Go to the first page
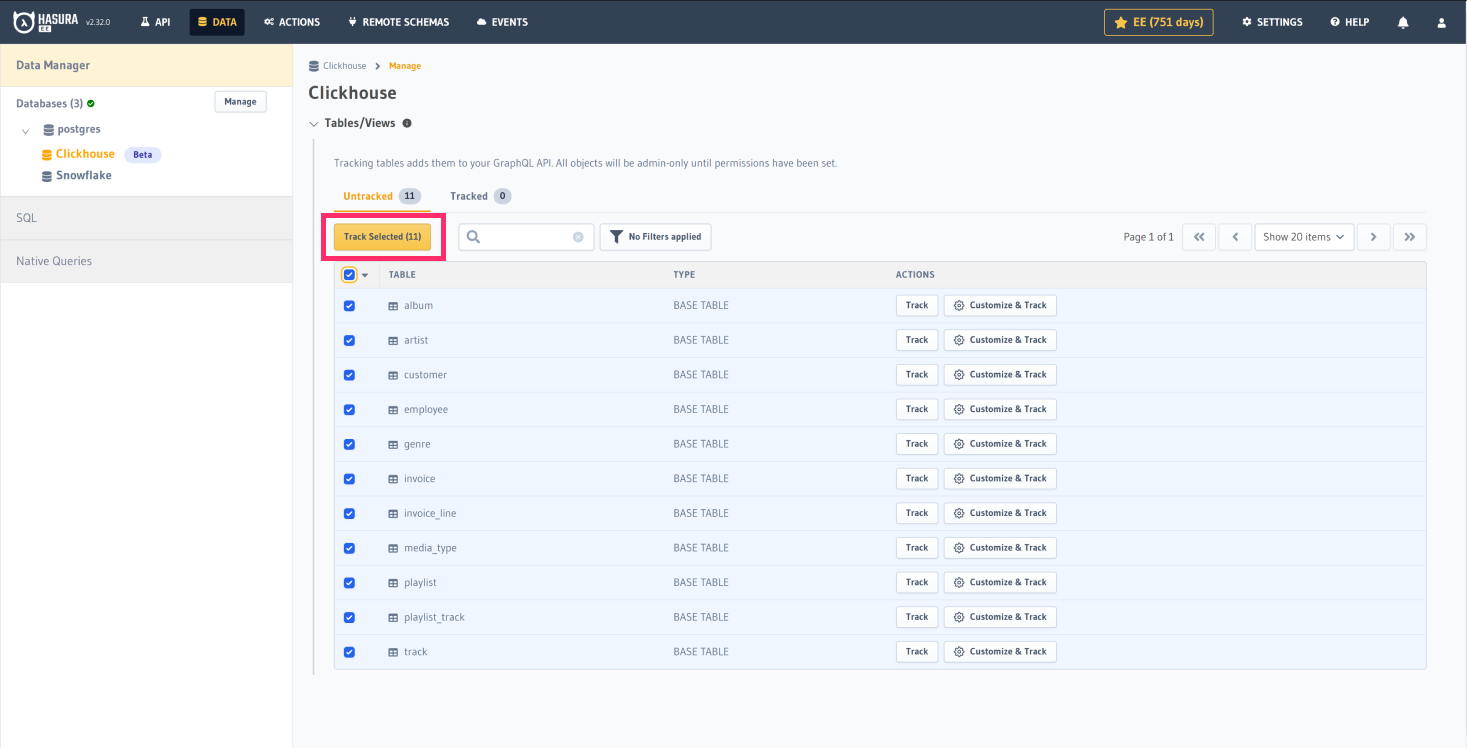The width and height of the screenshot is (1467, 748). point(1198,237)
